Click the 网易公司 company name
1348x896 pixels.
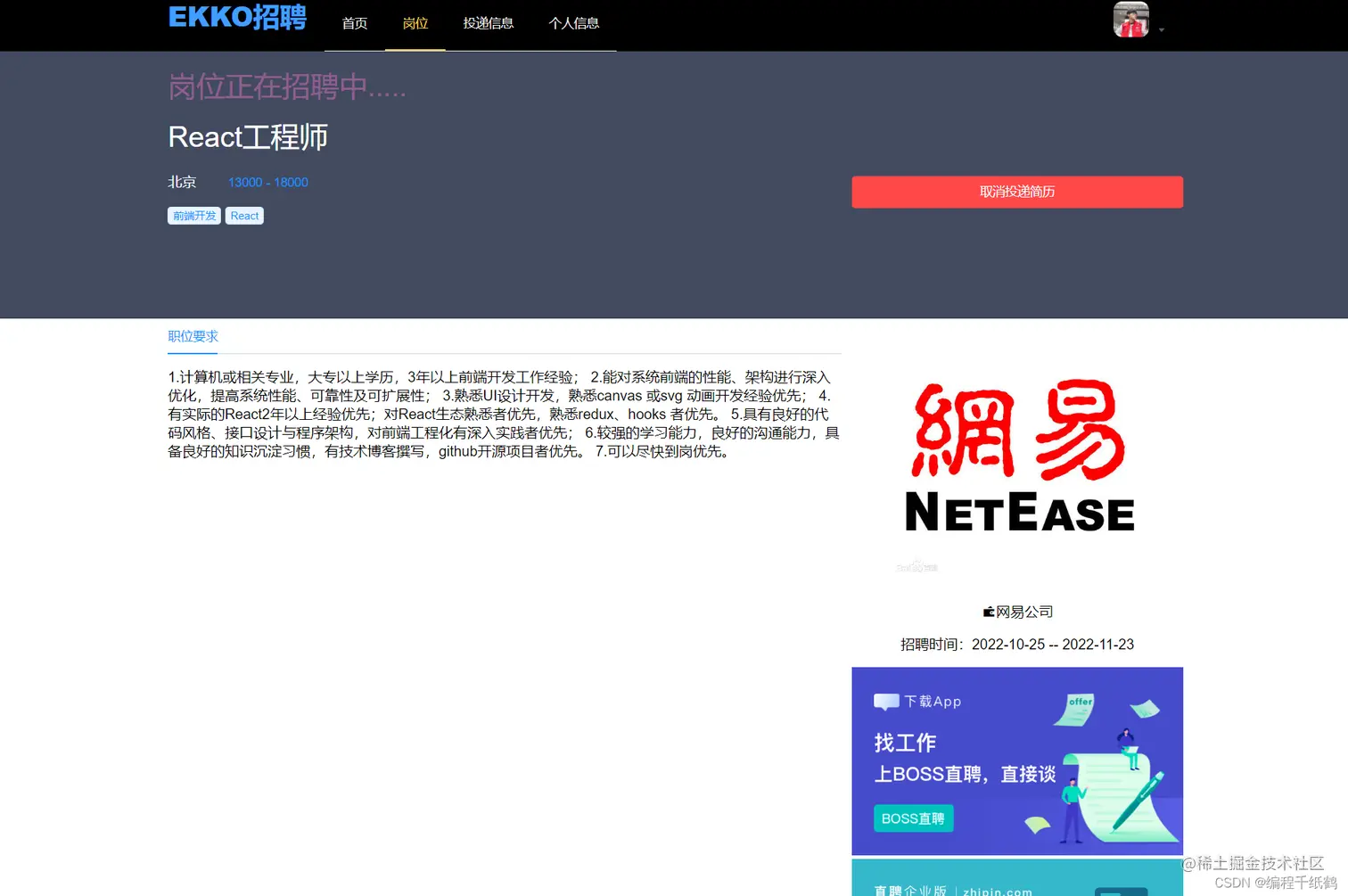coord(1024,612)
